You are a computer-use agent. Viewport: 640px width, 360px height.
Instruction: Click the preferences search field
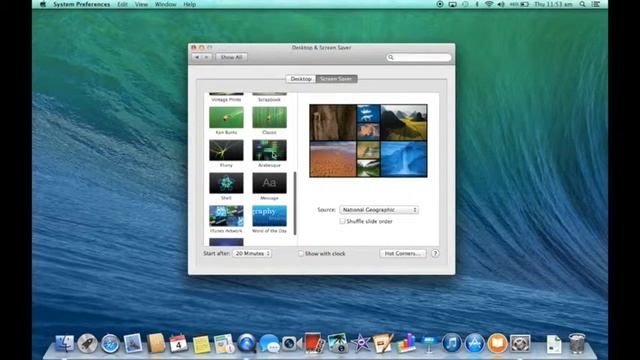click(419, 58)
